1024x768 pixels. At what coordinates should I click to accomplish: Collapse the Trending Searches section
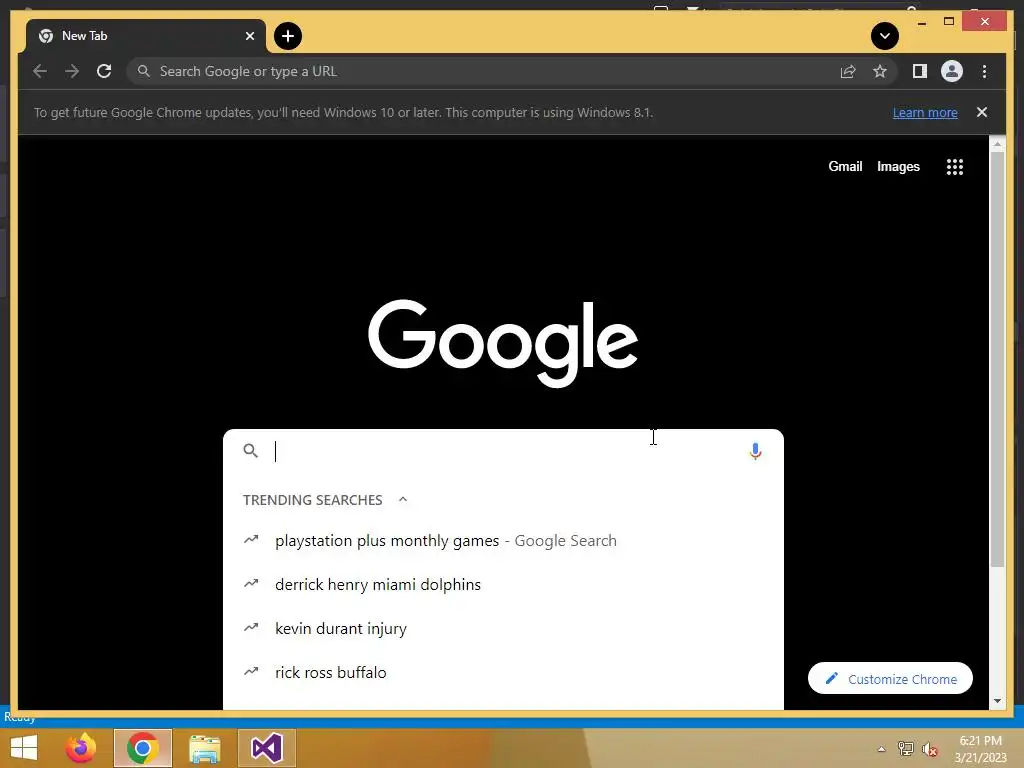[403, 500]
